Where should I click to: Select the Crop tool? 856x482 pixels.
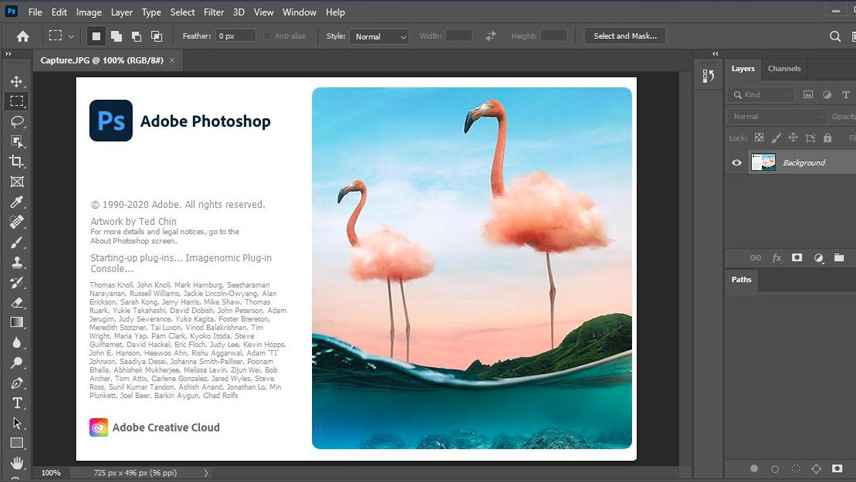16,162
